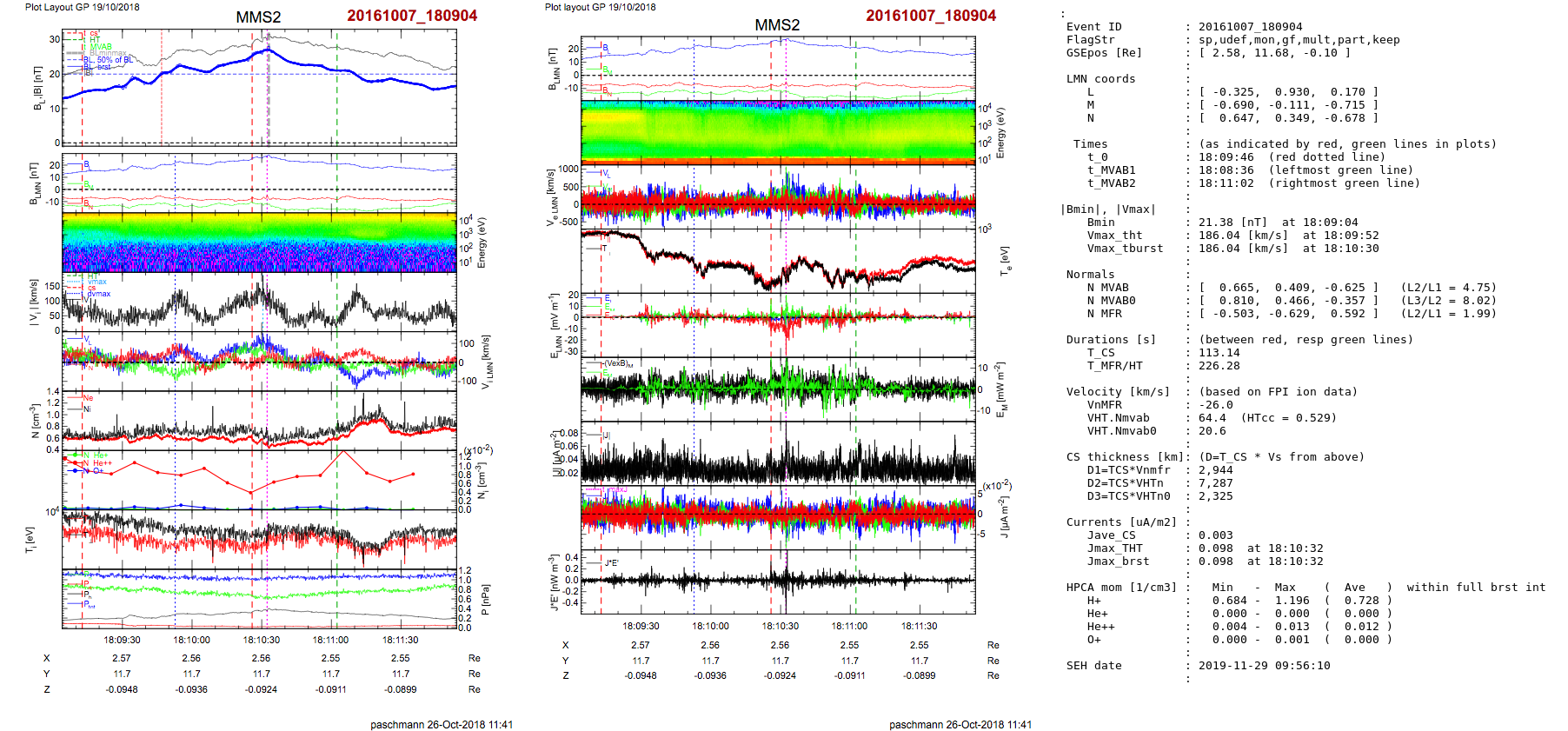
Task: Click the LMN coords heading
Action: (x=1100, y=79)
